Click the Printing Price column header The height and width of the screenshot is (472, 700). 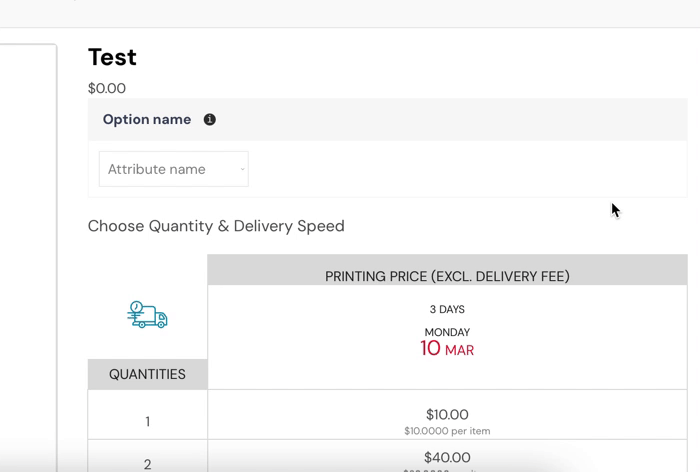coord(447,276)
